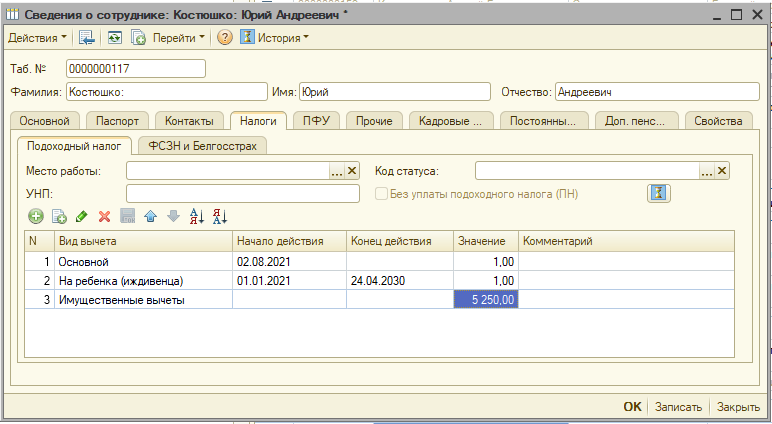The image size is (772, 424).
Task: Sort the table descending
Action: 221,216
